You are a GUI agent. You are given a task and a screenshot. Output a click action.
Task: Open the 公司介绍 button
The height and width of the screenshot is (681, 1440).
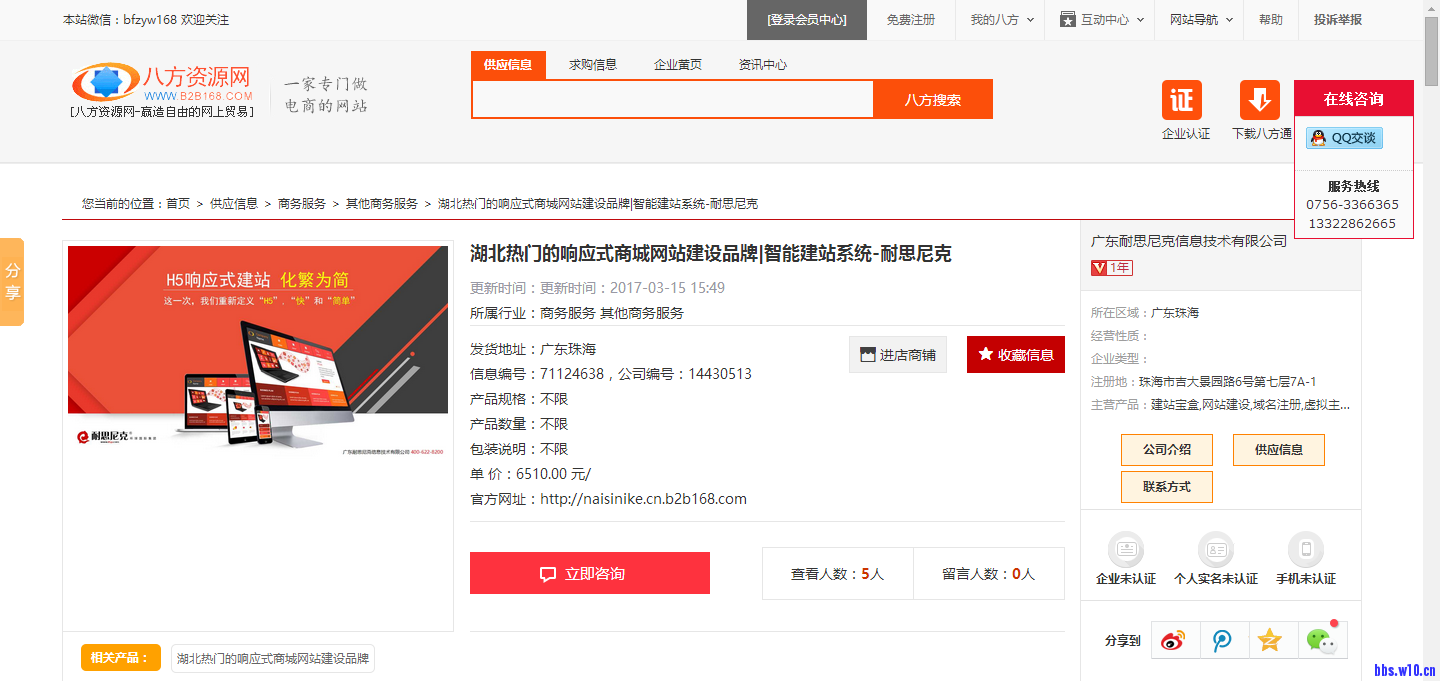(x=1167, y=450)
